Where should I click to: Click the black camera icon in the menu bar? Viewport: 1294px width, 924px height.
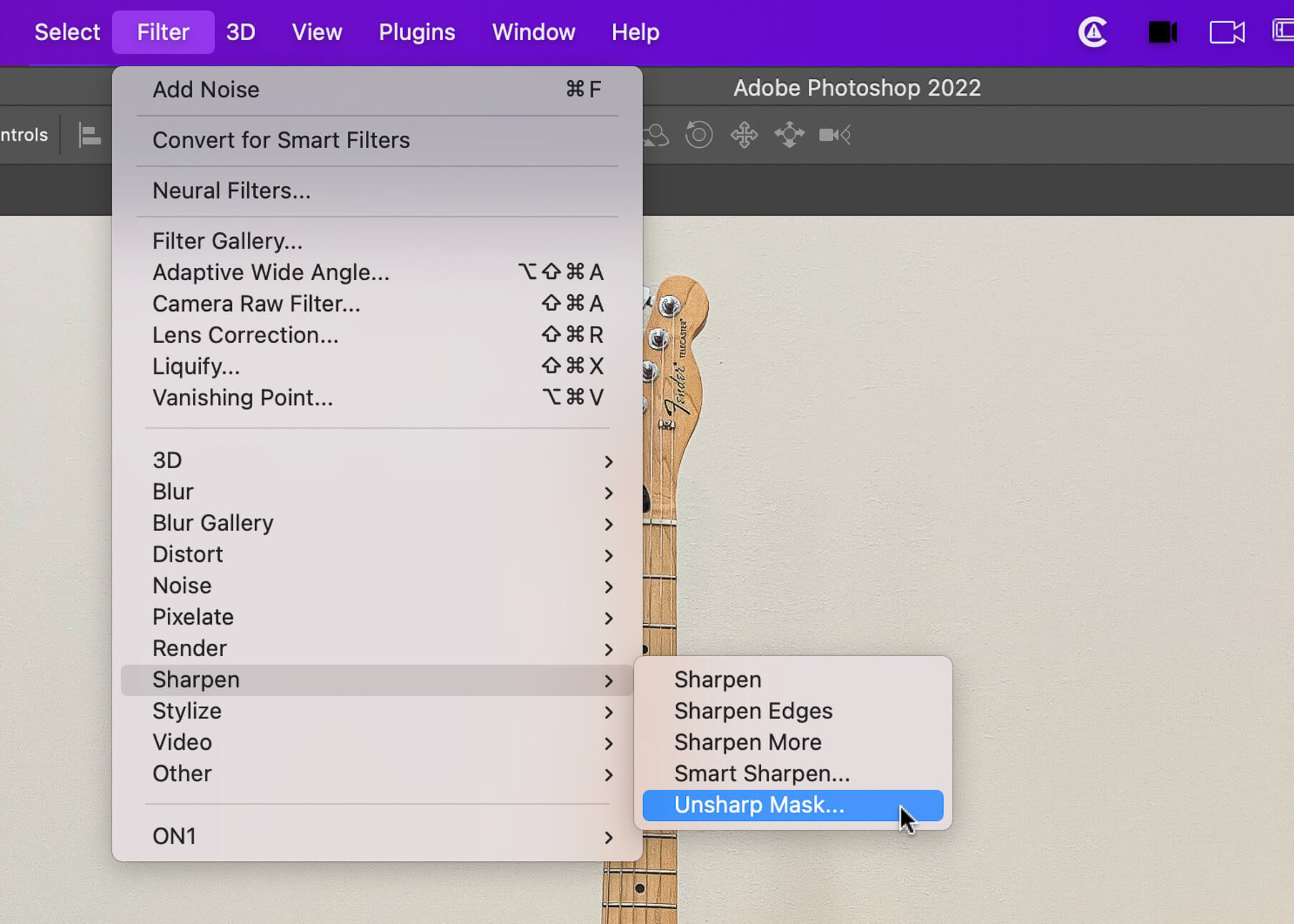click(x=1163, y=32)
